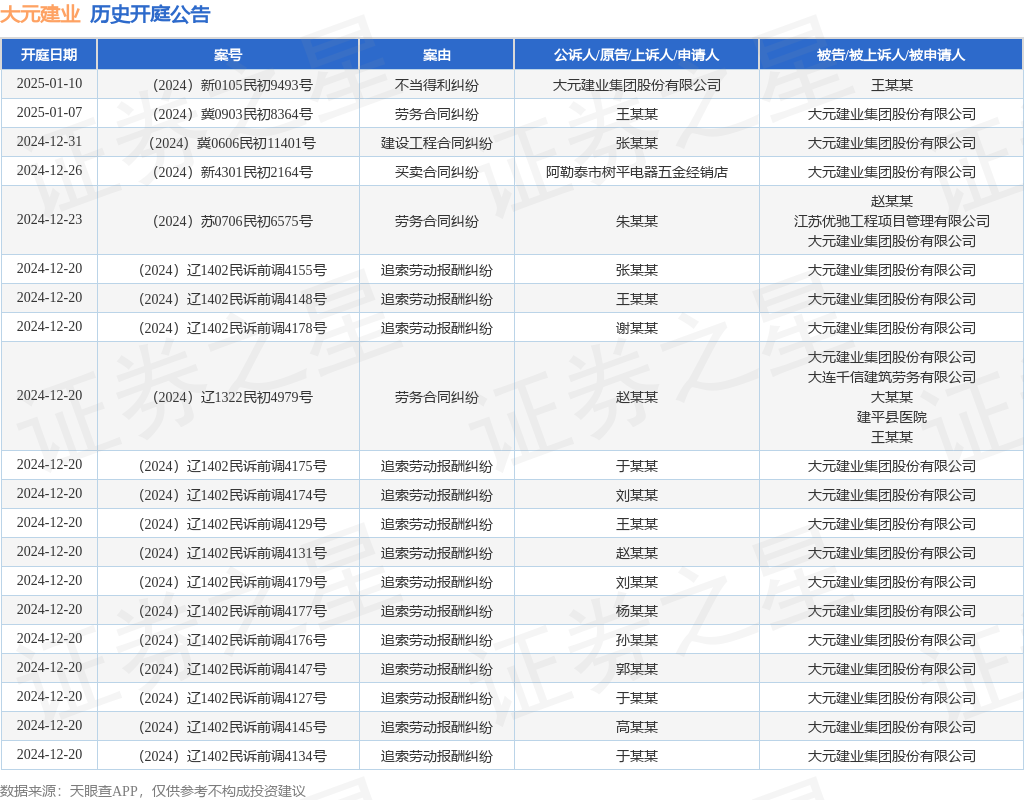
Task: Click the 历史开庭公告 heading
Action: pos(150,14)
